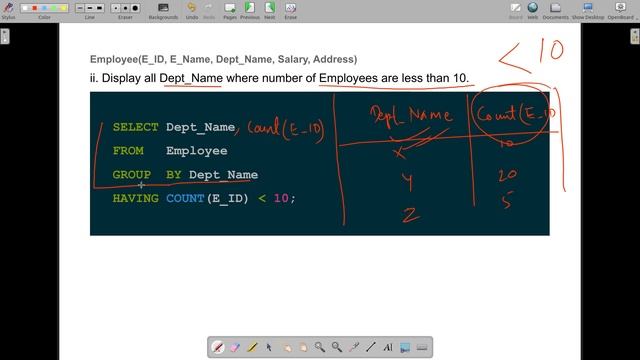This screenshot has width=640, height=360.
Task: Go to the Next page
Action: click(x=270, y=10)
